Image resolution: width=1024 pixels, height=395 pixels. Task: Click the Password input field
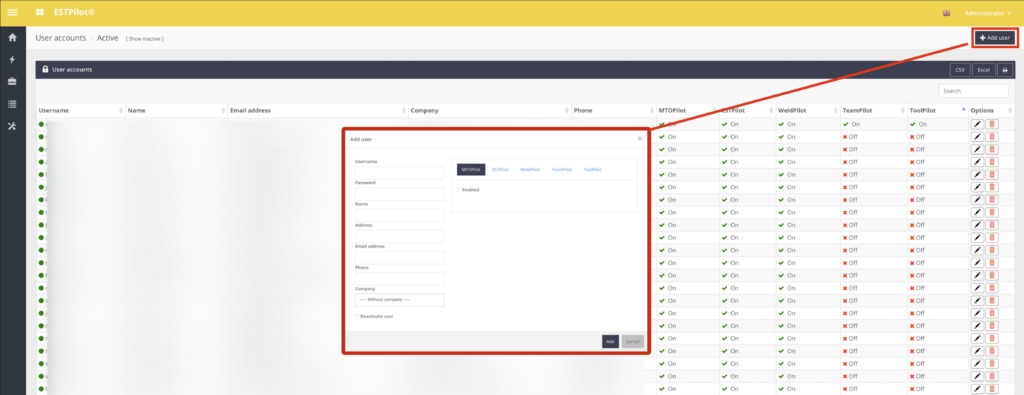pos(400,194)
